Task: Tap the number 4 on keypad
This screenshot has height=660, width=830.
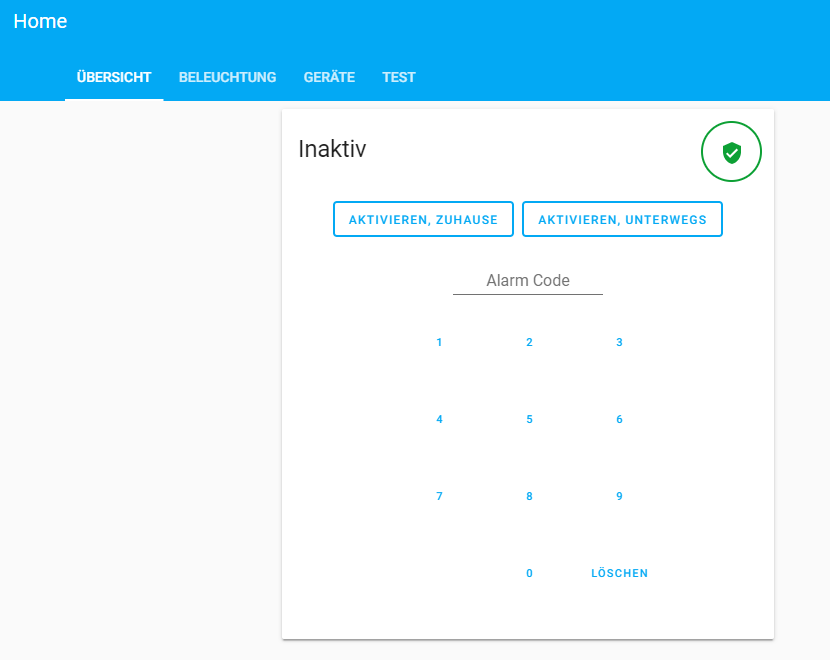Action: coord(439,419)
